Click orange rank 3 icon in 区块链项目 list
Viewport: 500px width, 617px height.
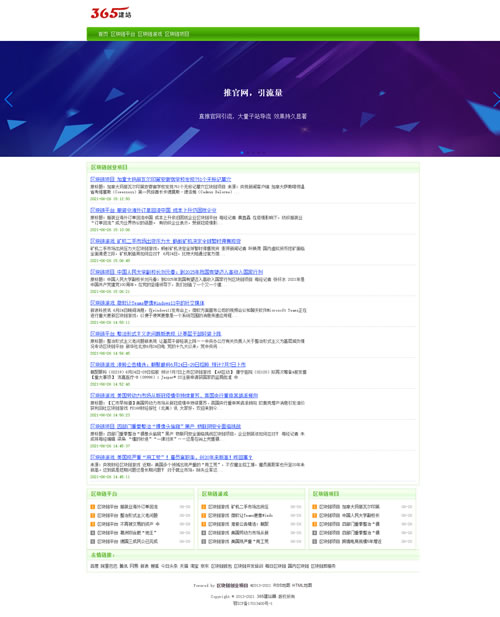pos(314,524)
